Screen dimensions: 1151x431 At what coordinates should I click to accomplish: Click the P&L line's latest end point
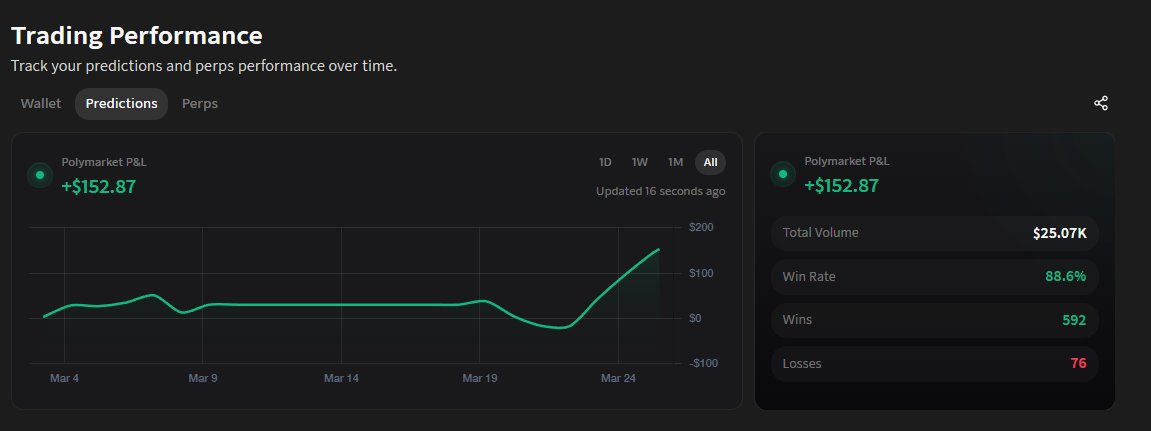click(658, 250)
